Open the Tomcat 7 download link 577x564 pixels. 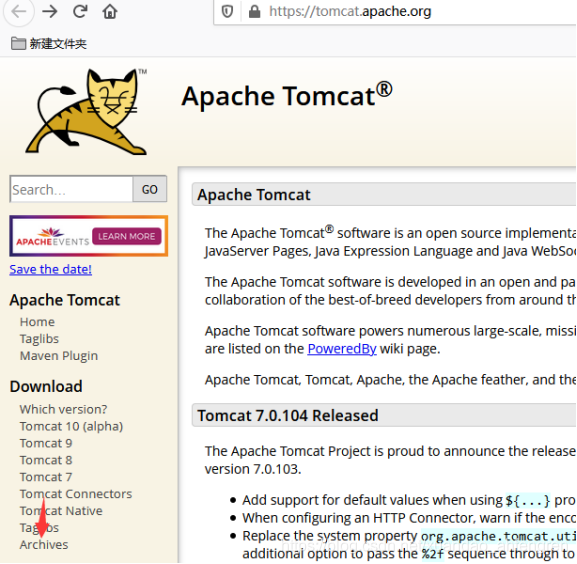pos(46,477)
